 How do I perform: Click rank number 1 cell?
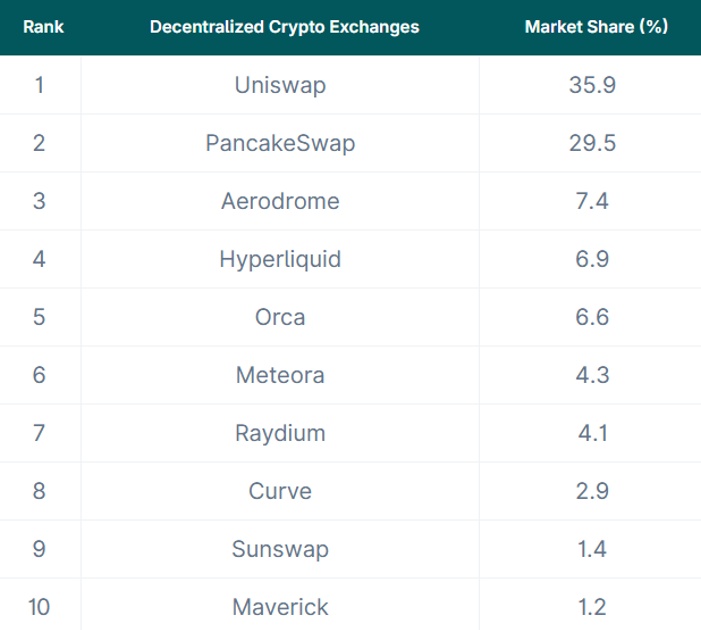click(x=39, y=85)
